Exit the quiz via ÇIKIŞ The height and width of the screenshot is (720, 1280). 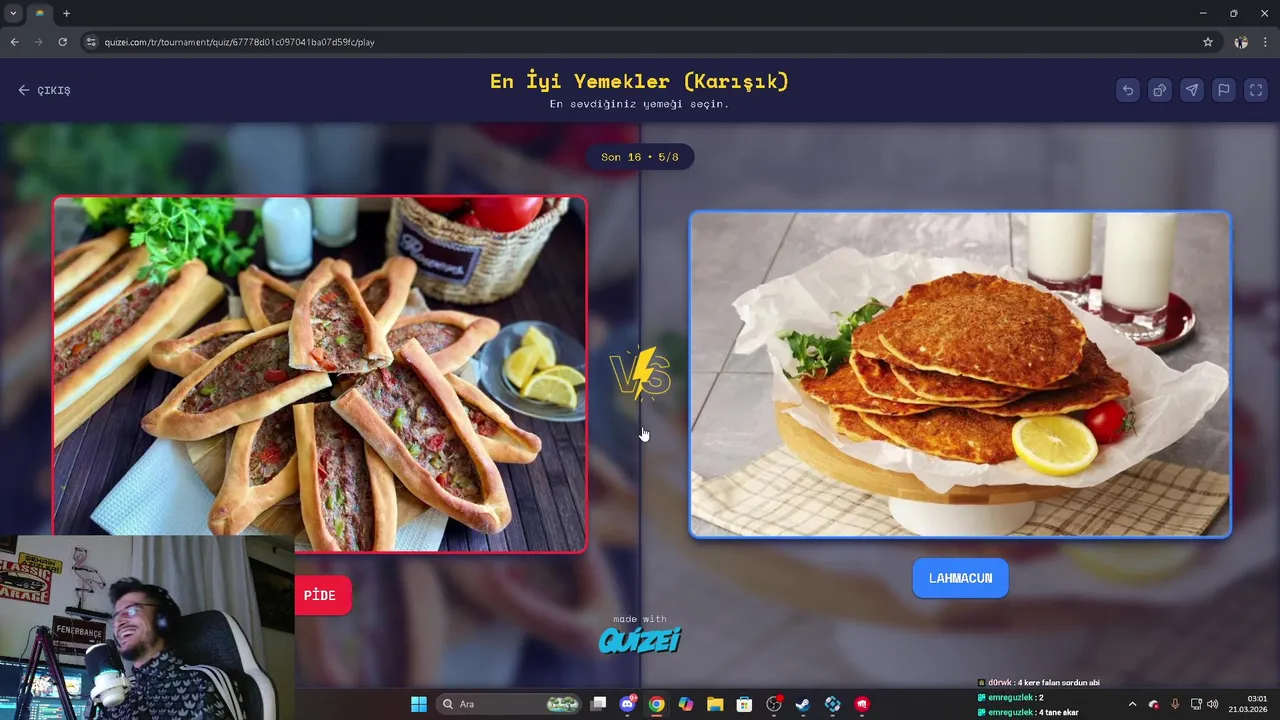[x=44, y=90]
